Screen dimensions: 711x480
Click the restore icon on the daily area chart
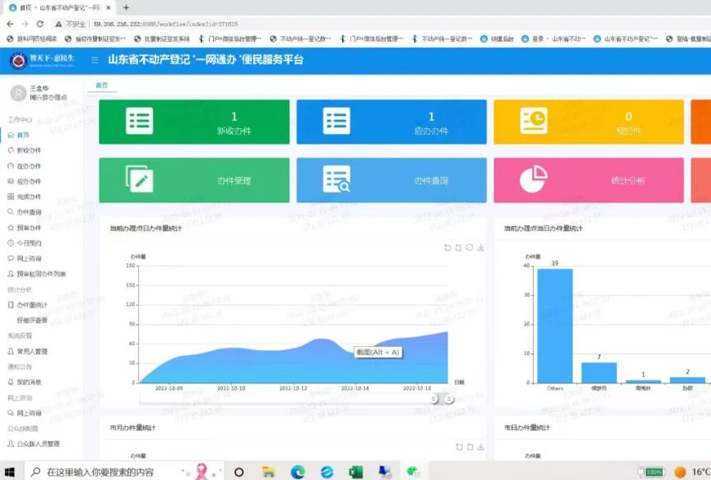pos(469,247)
